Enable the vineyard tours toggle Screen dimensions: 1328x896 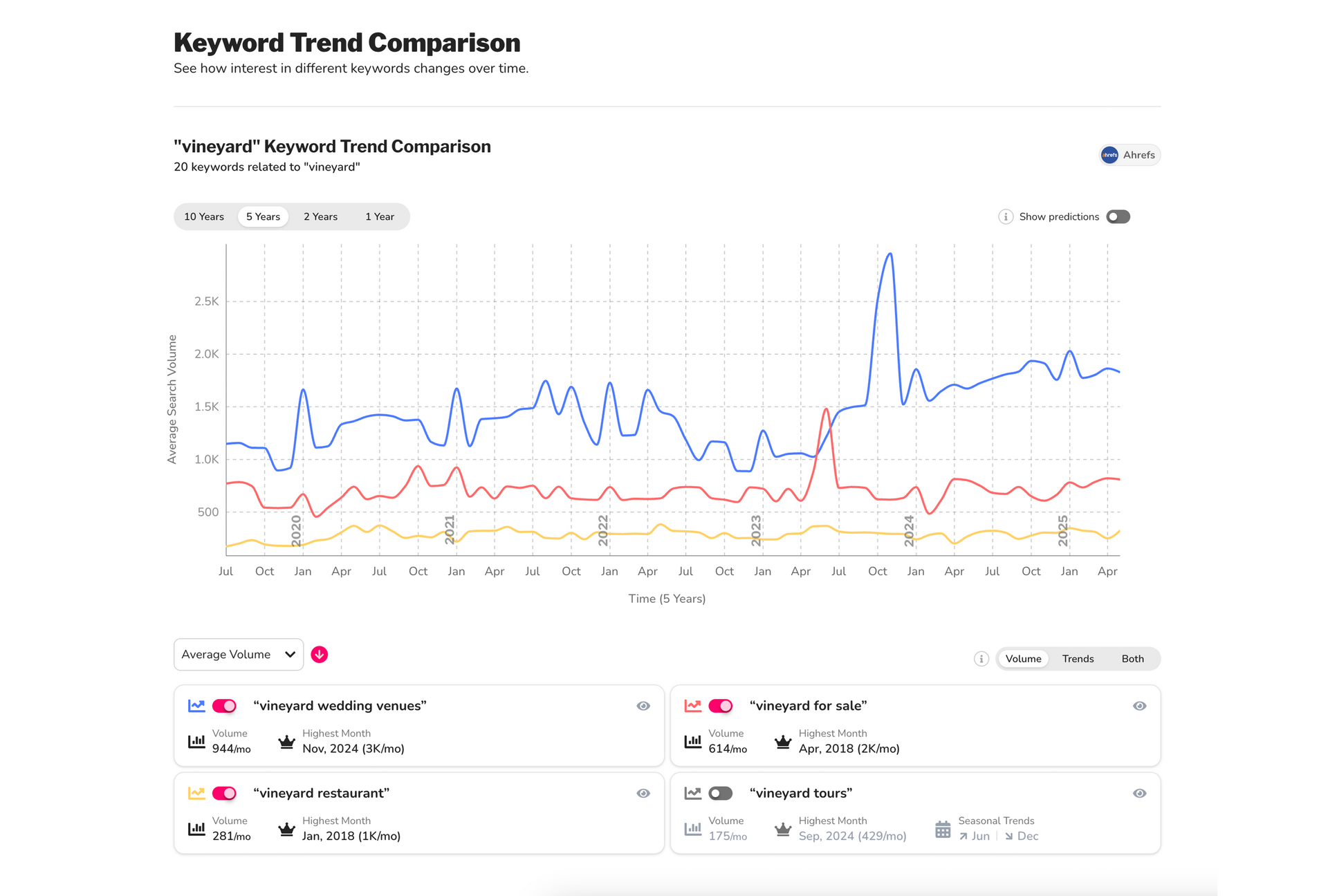719,793
